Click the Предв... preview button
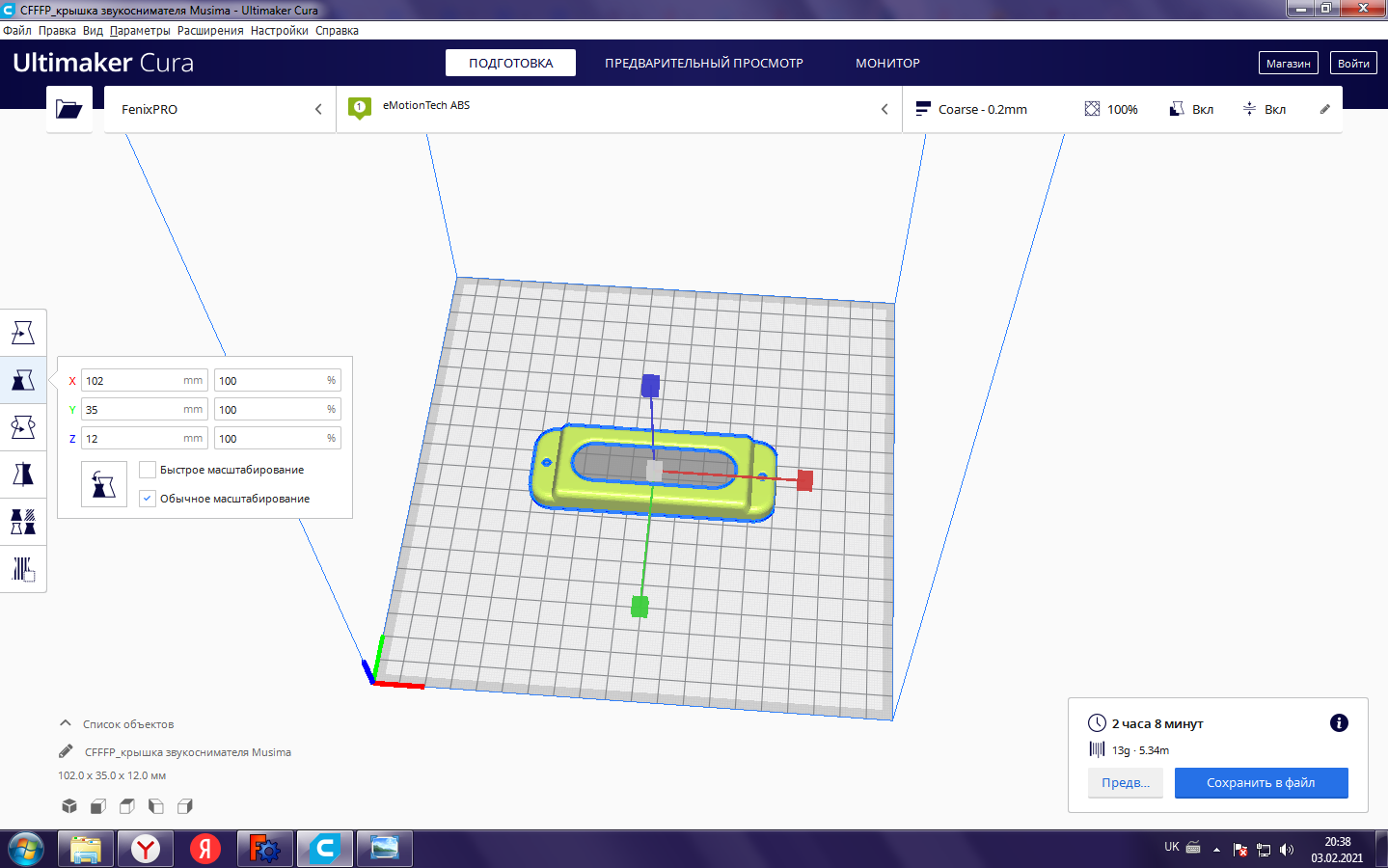This screenshot has width=1388, height=868. pos(1126,782)
